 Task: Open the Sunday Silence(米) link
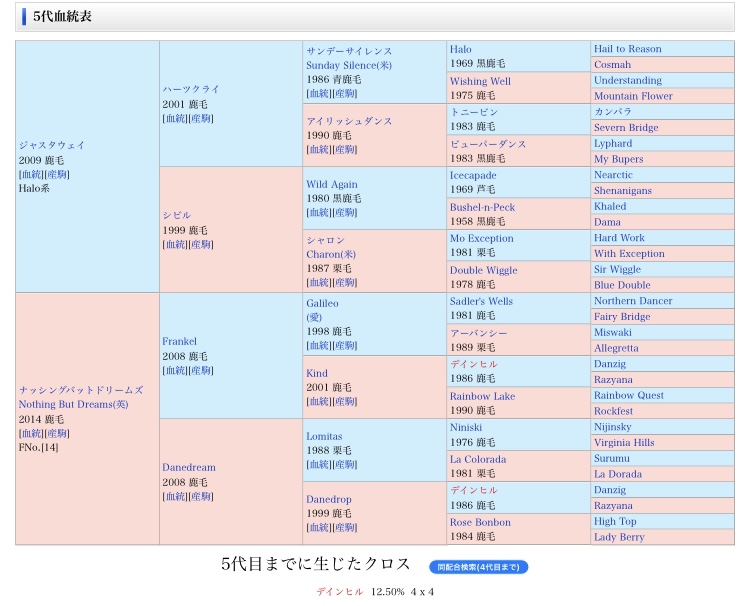pos(349,65)
